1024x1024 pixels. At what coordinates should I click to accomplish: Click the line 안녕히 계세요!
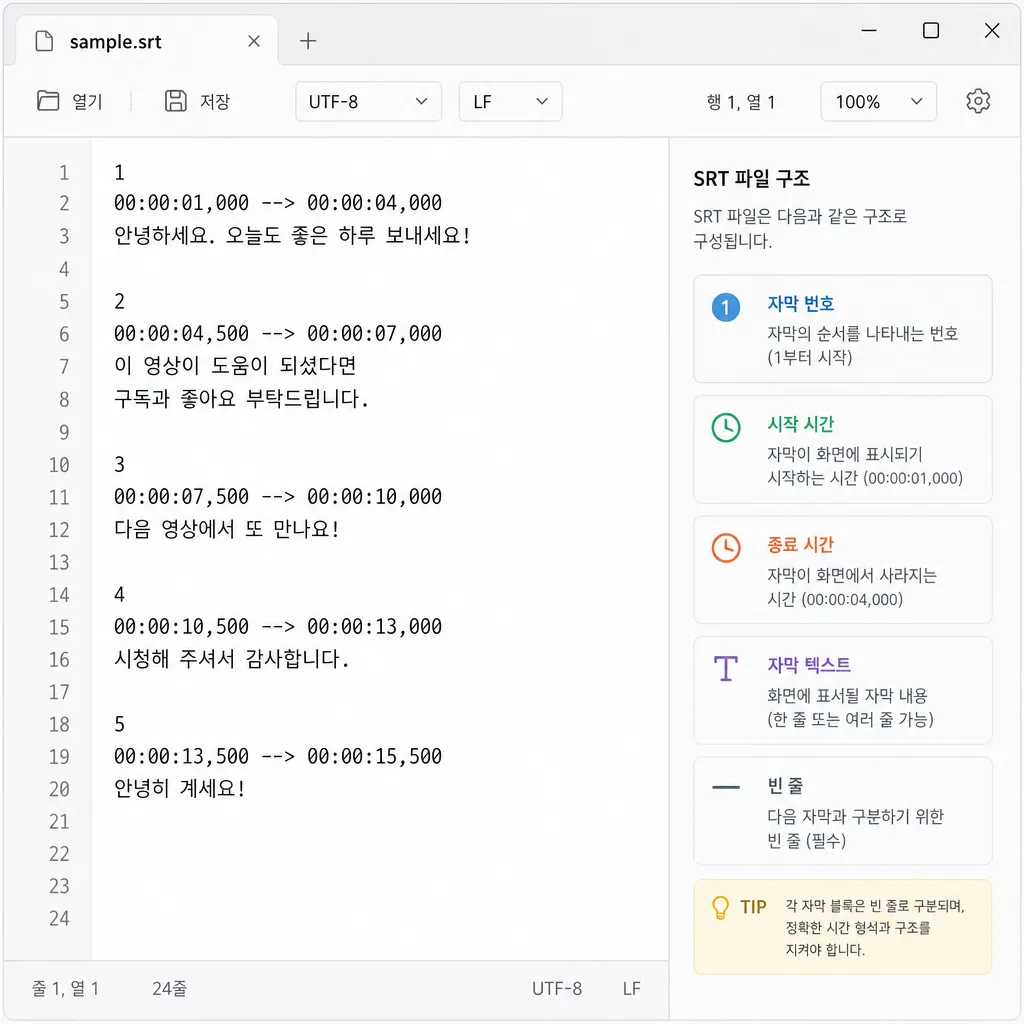click(180, 788)
